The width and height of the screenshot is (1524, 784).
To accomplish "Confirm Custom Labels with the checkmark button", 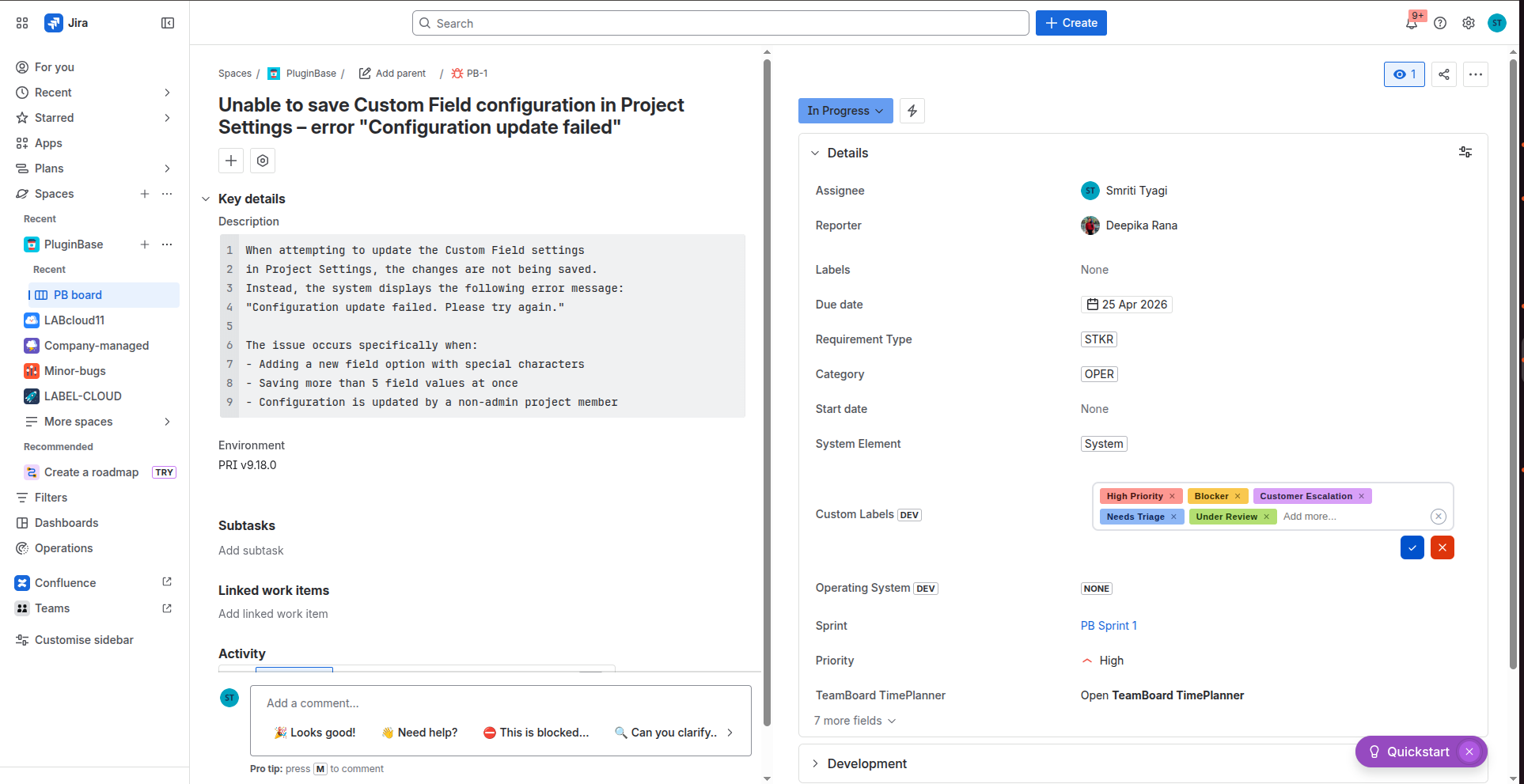I will tap(1412, 547).
